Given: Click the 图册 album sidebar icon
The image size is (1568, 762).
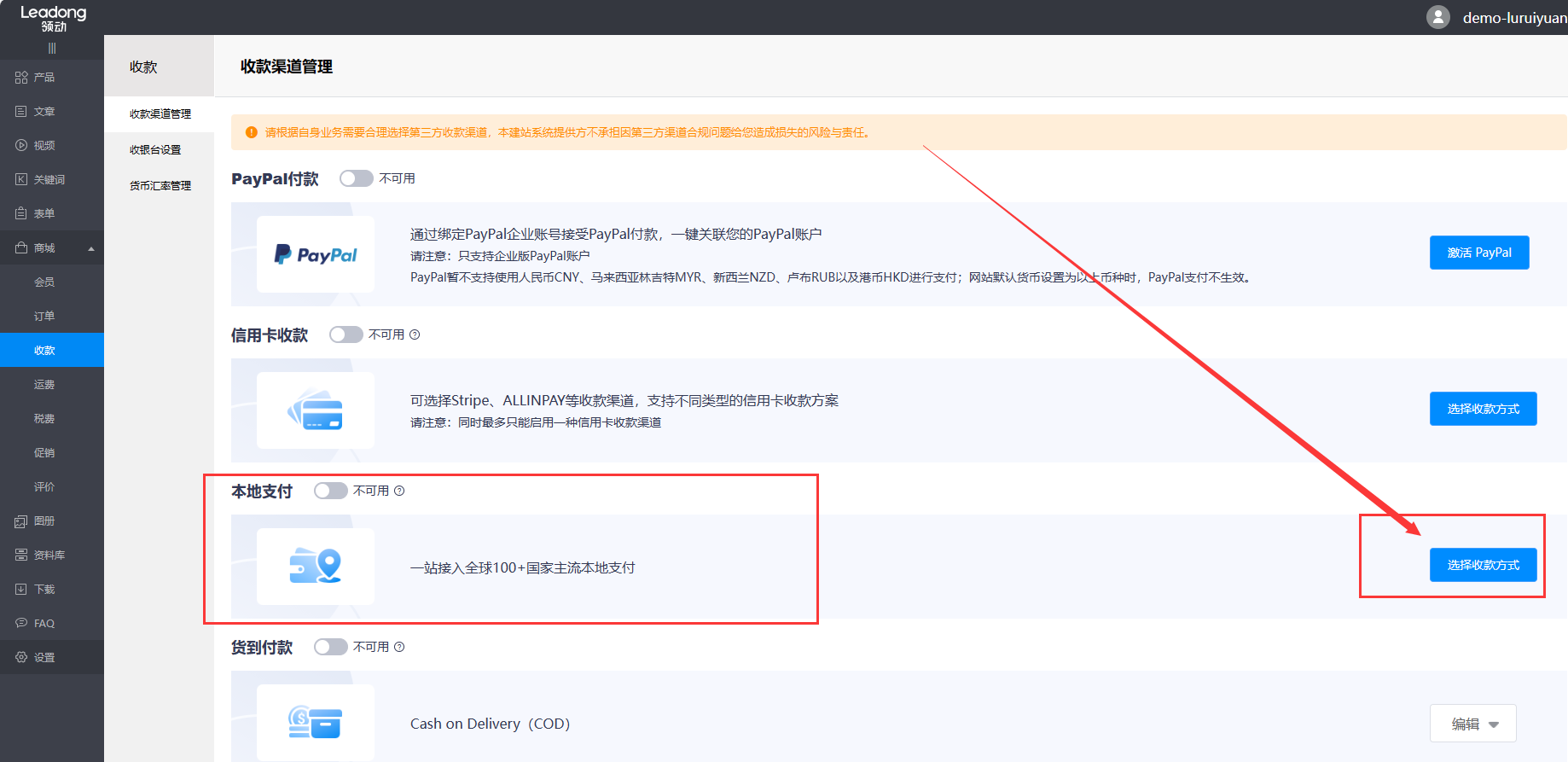Looking at the screenshot, I should point(21,521).
